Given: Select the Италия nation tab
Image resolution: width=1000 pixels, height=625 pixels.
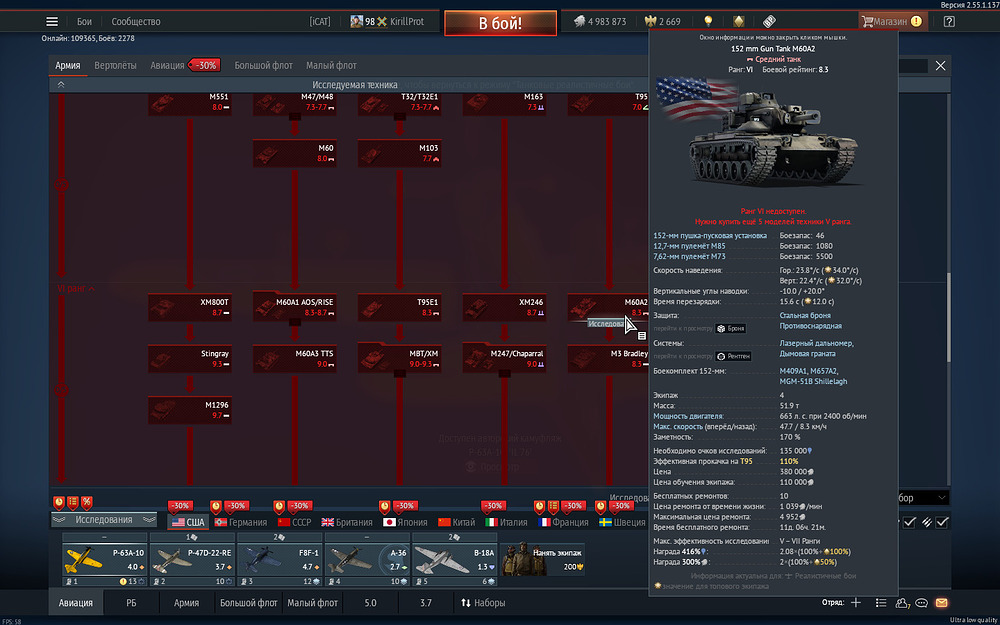Looking at the screenshot, I should (506, 522).
